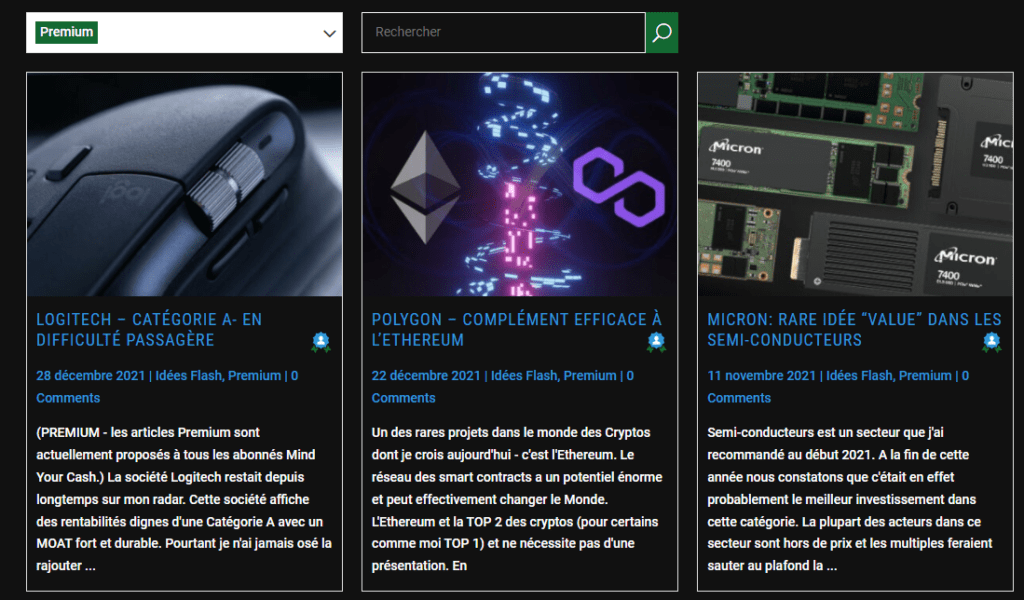Click the green search magnifier button
The width and height of the screenshot is (1024, 600).
pos(662,32)
